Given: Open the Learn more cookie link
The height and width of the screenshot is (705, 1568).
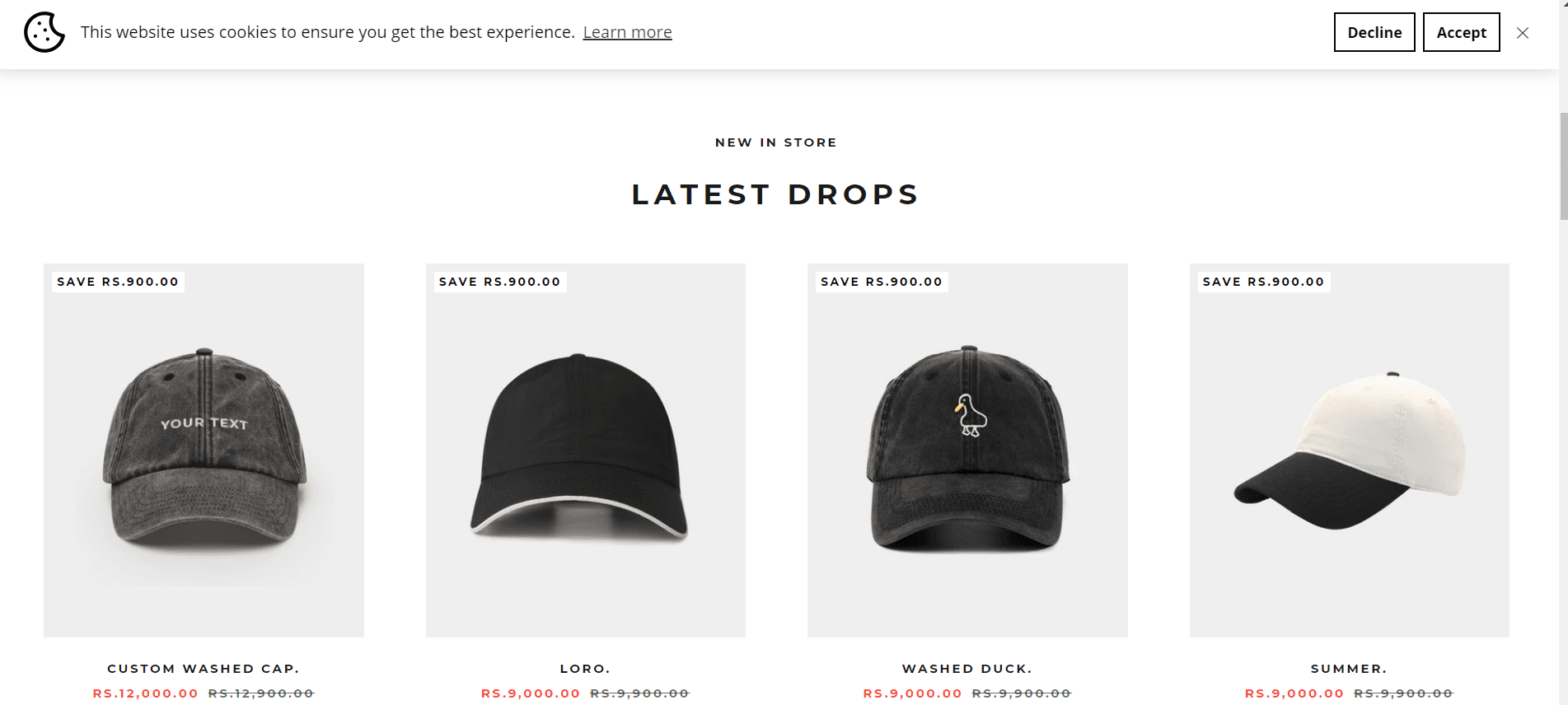Looking at the screenshot, I should 627,32.
